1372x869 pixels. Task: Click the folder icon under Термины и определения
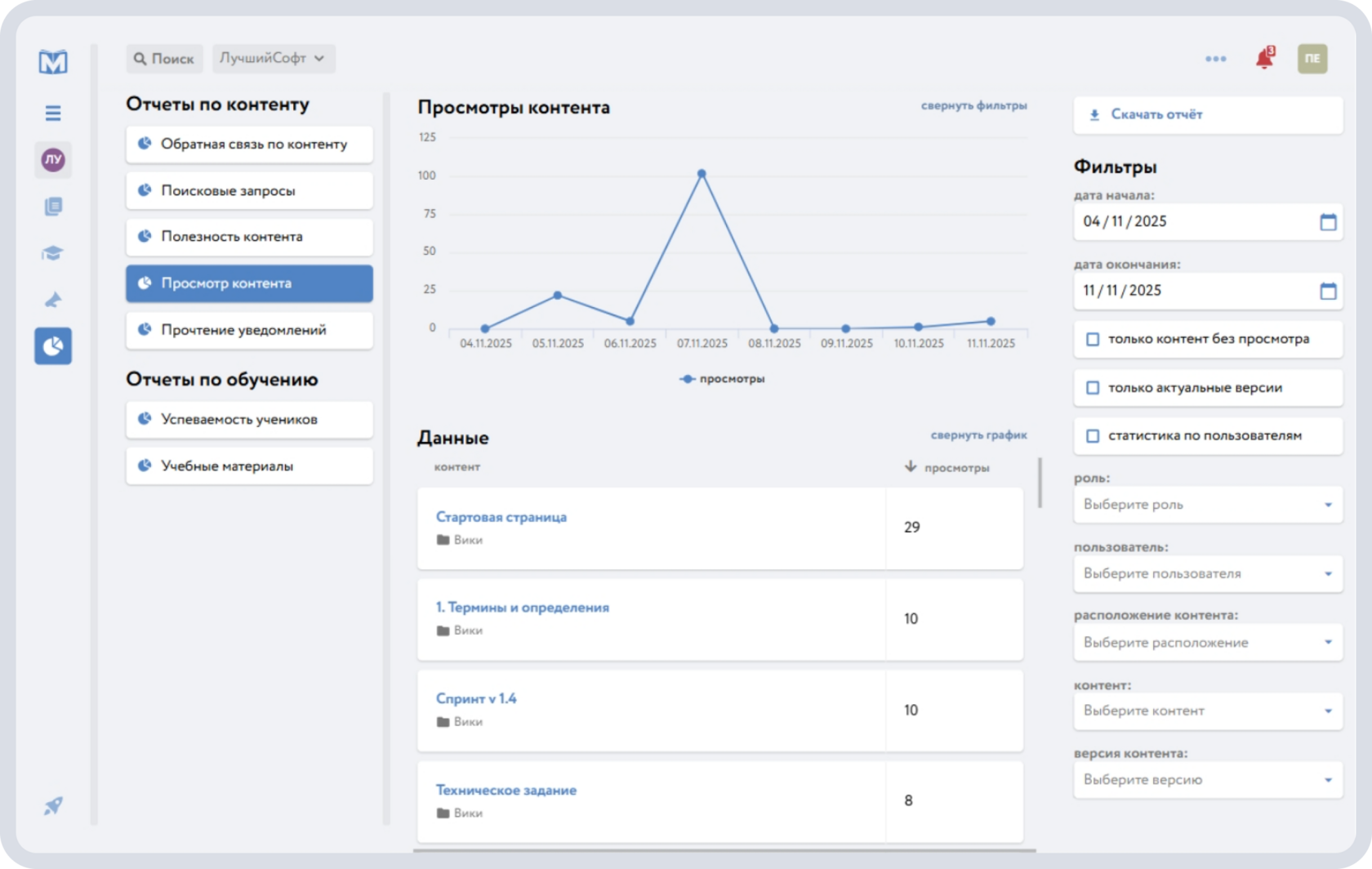(x=443, y=631)
